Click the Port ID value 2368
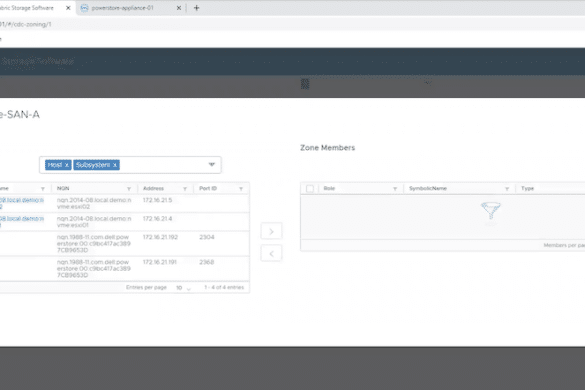This screenshot has width=585, height=390. click(x=207, y=262)
